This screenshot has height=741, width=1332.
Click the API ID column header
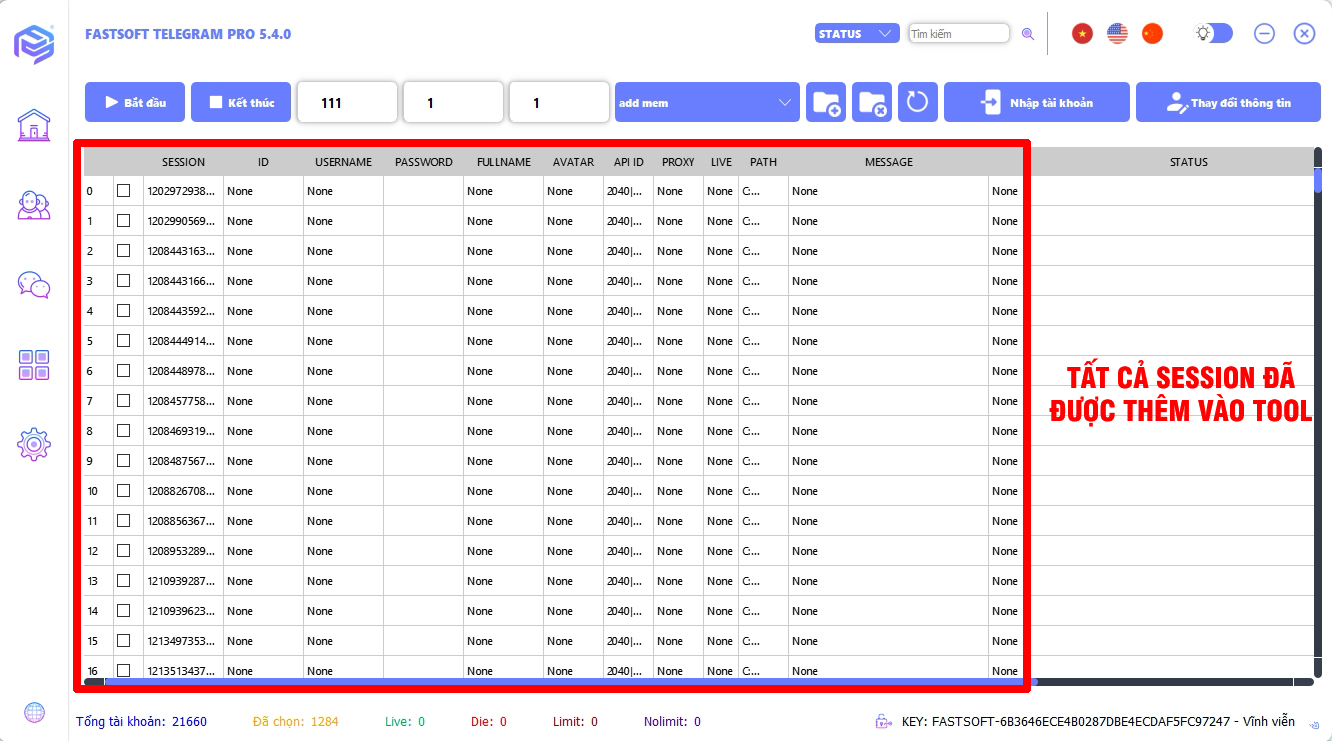(629, 162)
